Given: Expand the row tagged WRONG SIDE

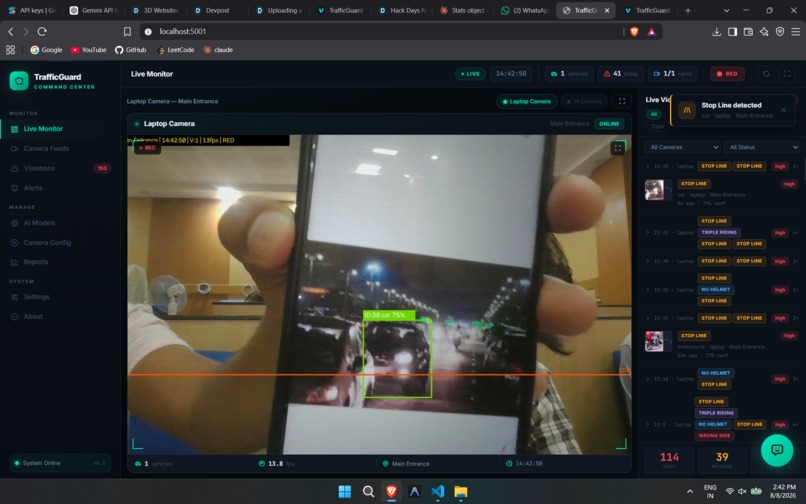Looking at the screenshot, I should point(722,419).
